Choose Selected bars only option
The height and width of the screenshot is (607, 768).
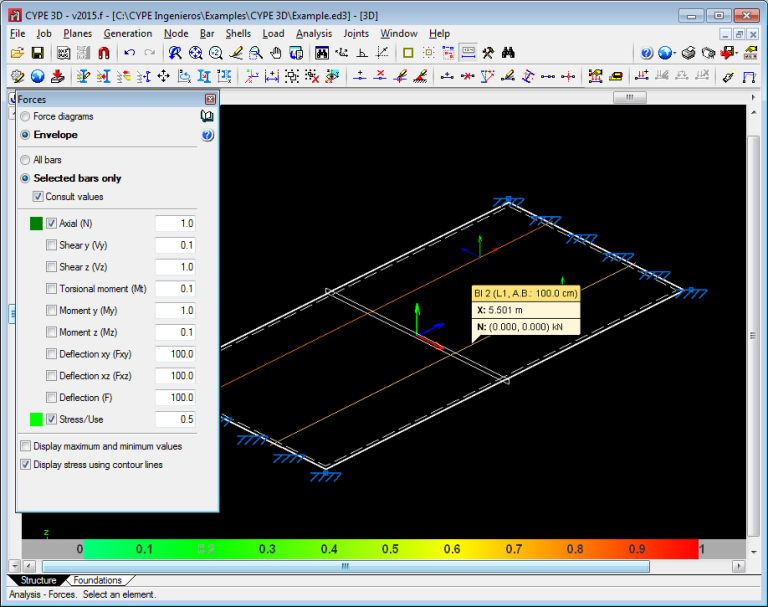point(25,178)
